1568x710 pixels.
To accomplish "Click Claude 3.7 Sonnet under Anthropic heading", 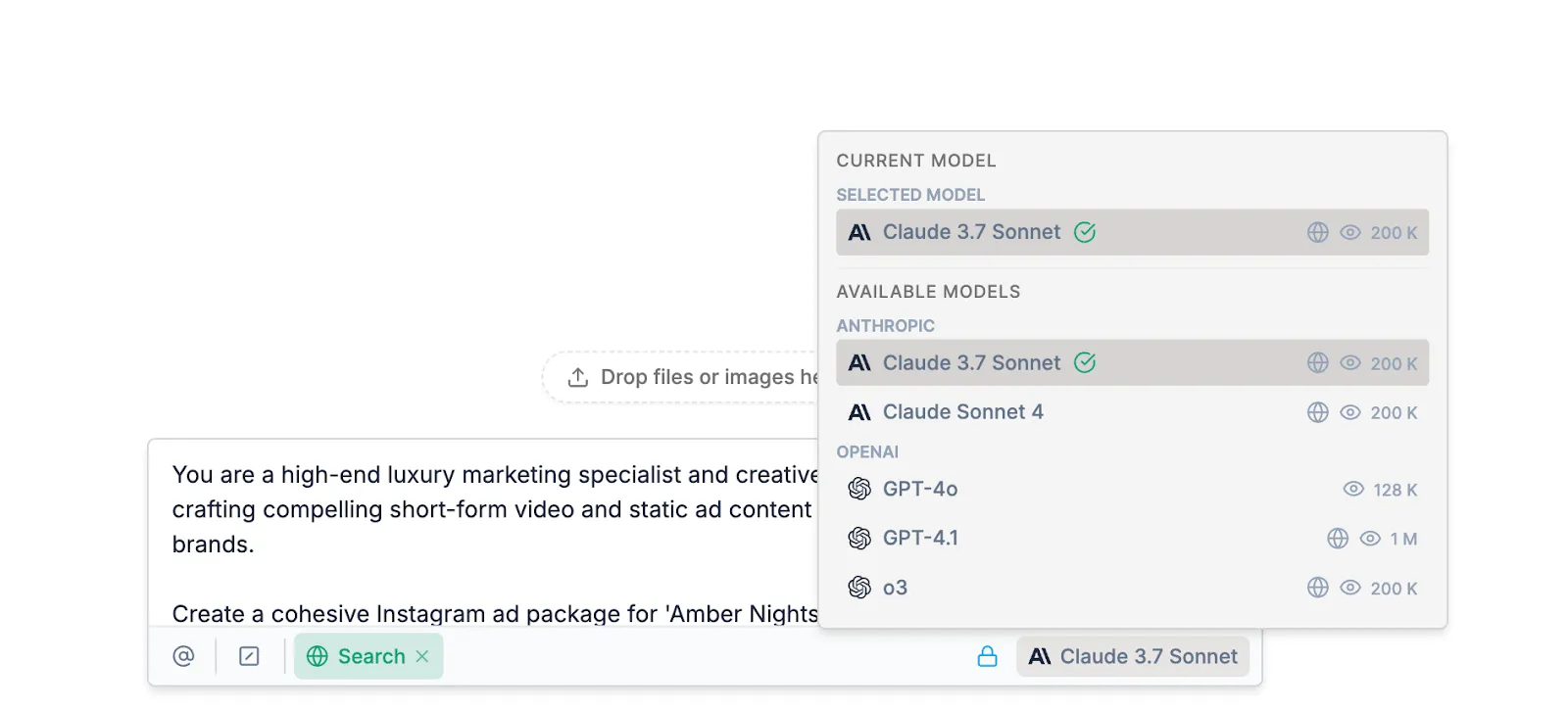I will coord(1132,362).
